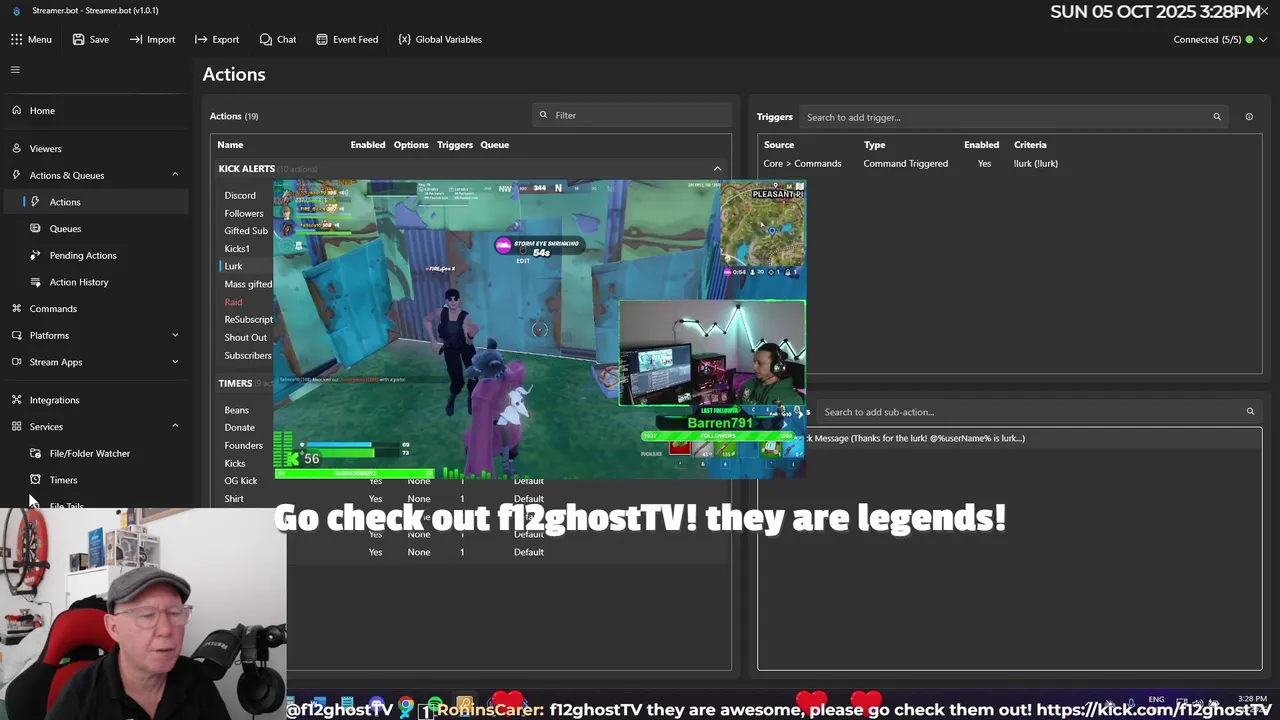Open Action History page

79,282
